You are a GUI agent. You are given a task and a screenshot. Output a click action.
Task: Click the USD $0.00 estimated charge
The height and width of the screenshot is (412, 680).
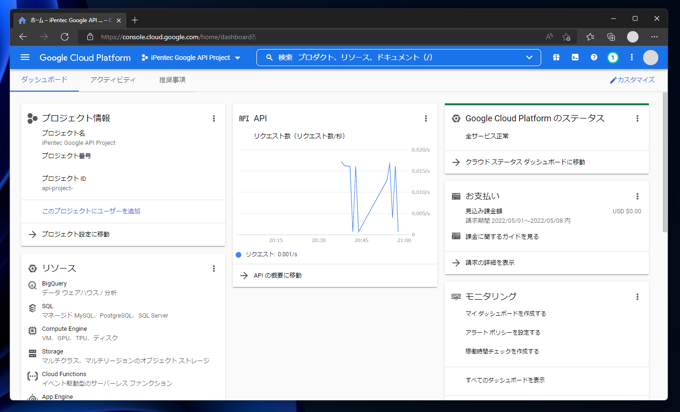point(627,211)
